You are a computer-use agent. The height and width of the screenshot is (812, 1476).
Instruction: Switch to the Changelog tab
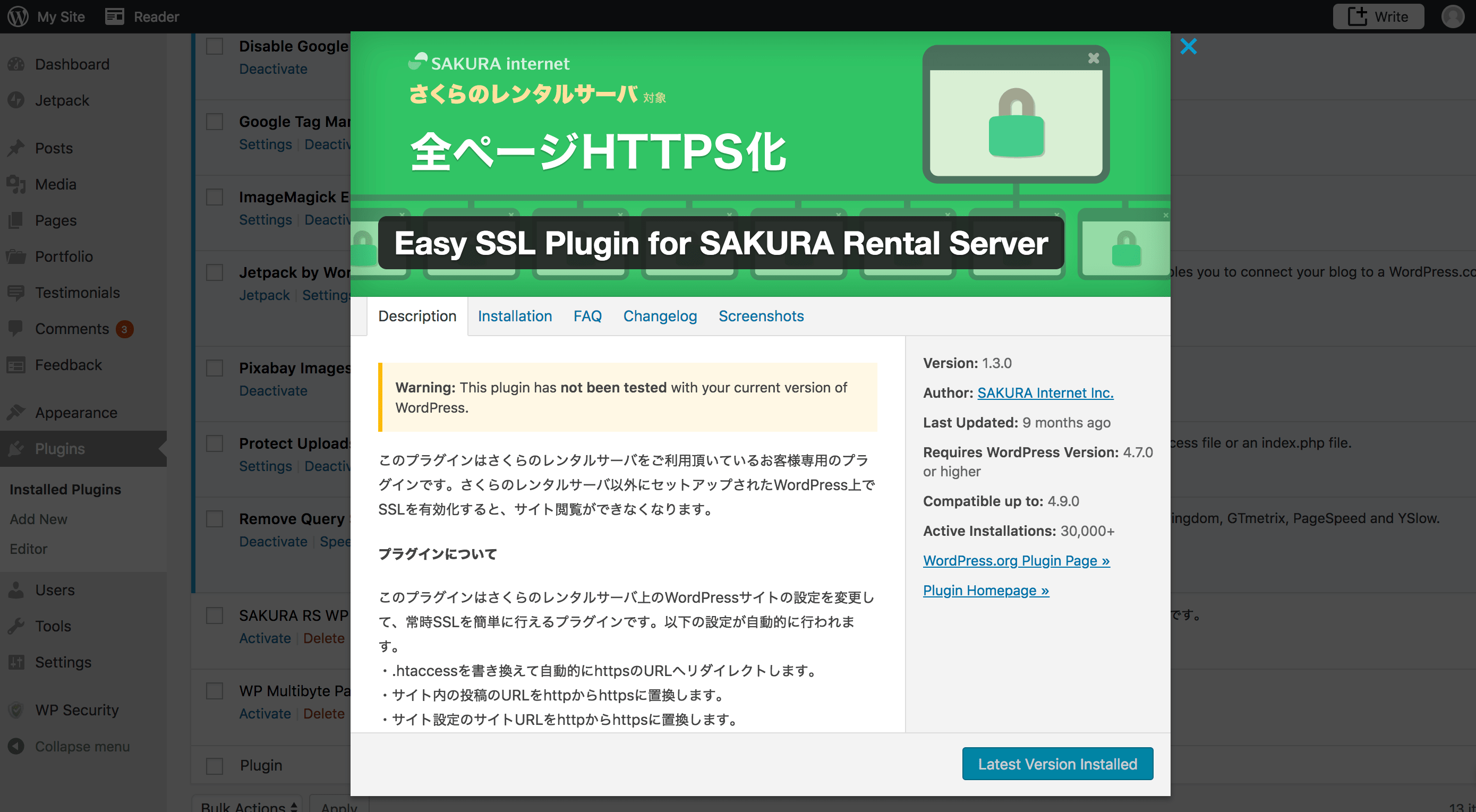pyautogui.click(x=660, y=316)
